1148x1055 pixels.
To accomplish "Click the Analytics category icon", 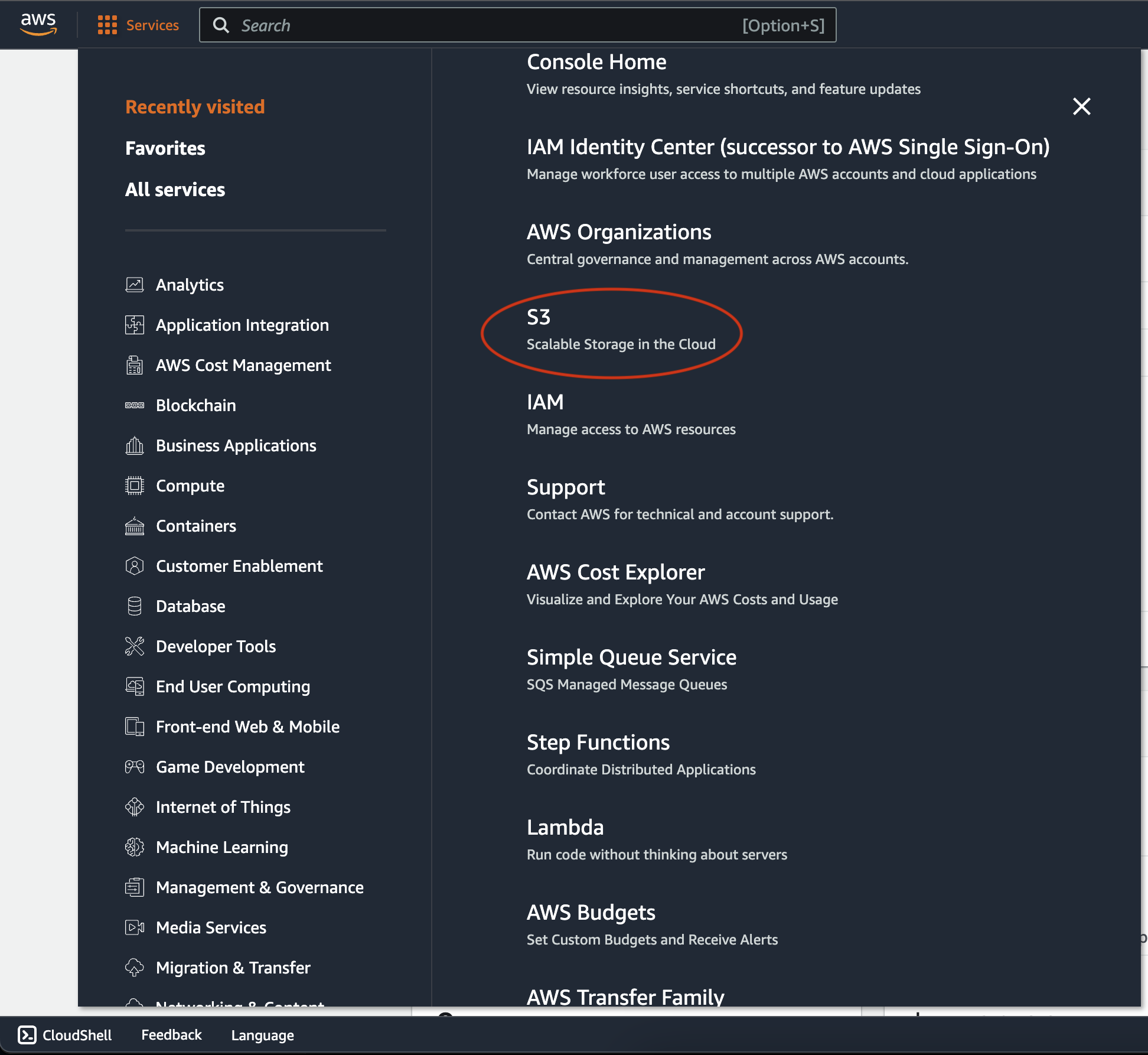I will [135, 285].
